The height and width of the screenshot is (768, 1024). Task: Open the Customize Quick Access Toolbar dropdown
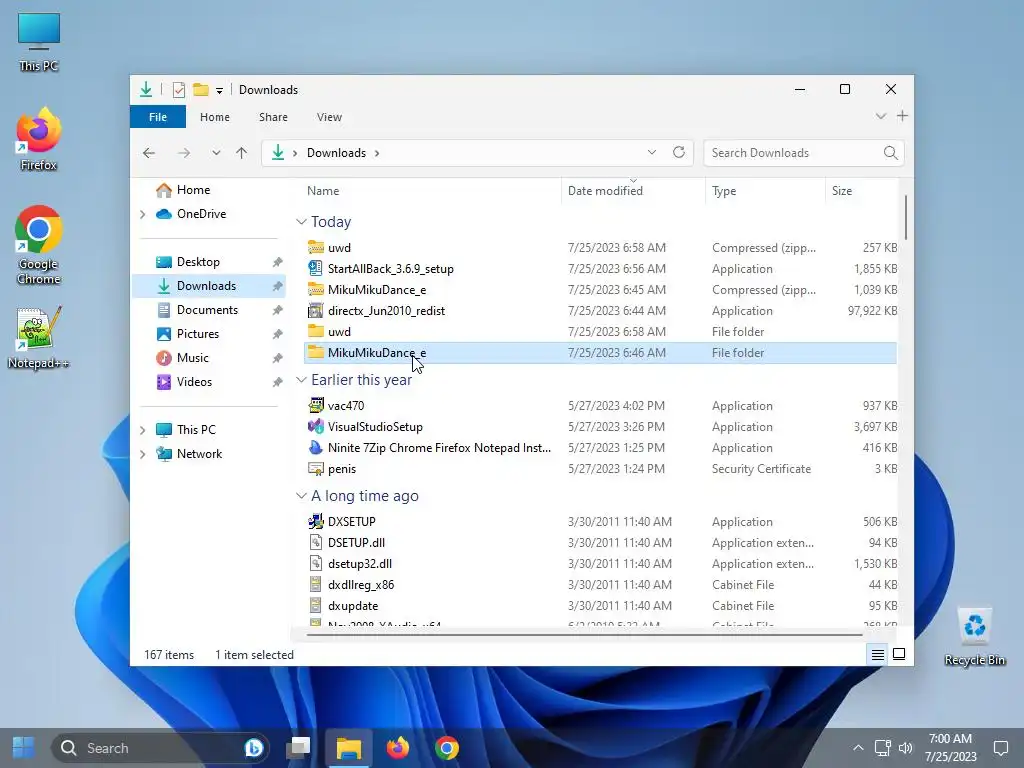click(219, 90)
